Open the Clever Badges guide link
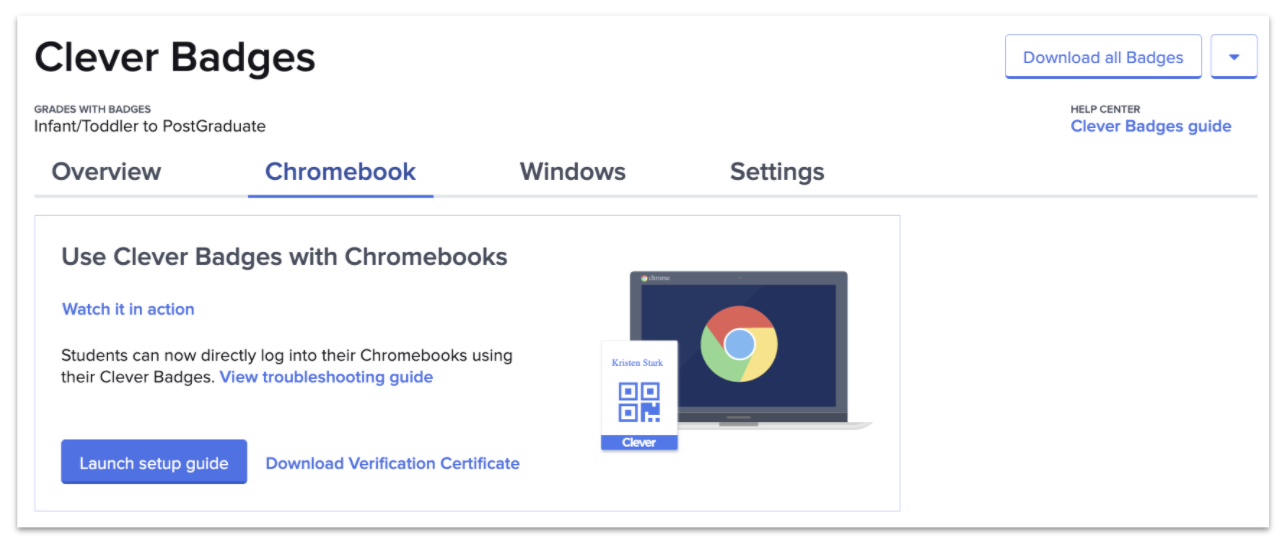The height and width of the screenshot is (546, 1287). (1150, 126)
